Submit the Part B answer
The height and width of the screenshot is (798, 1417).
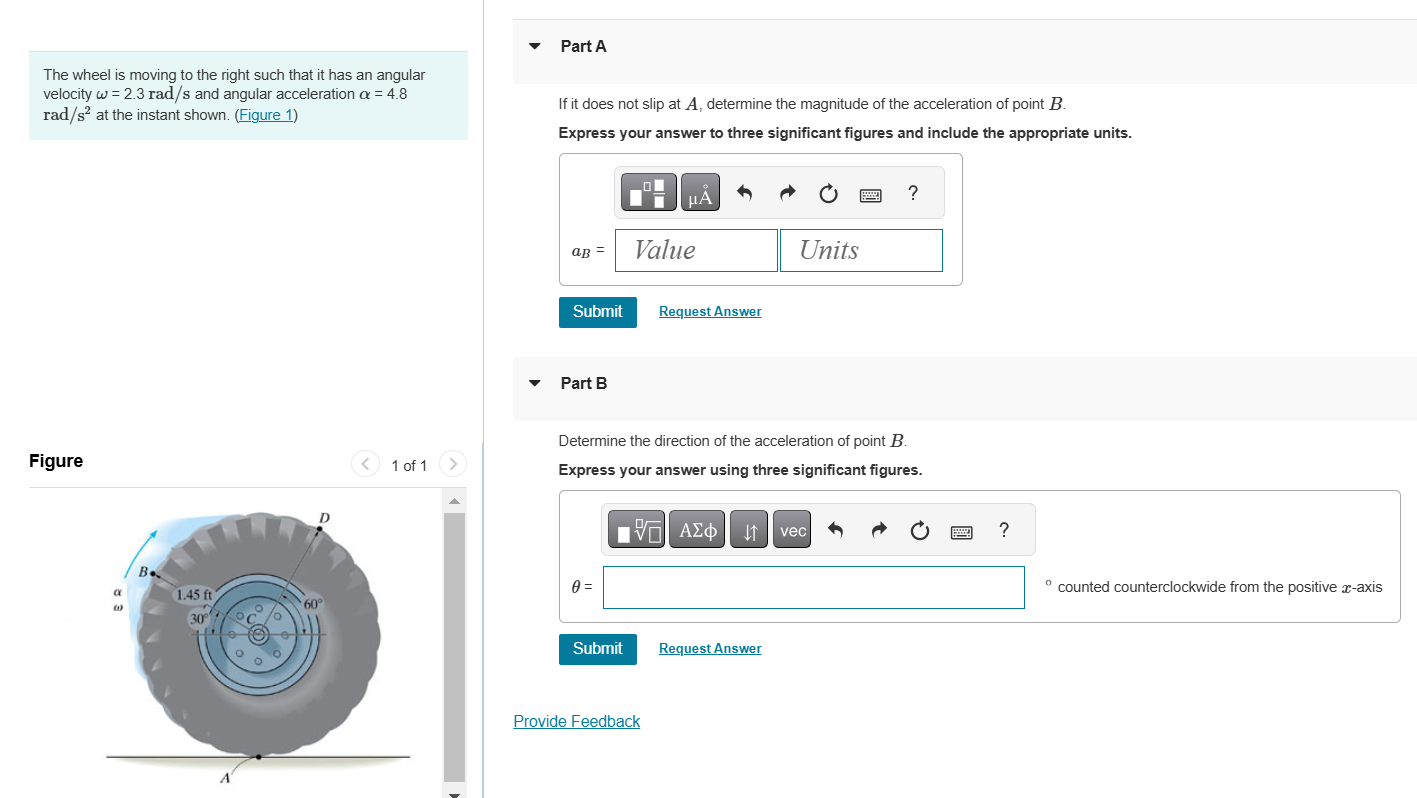(x=598, y=648)
